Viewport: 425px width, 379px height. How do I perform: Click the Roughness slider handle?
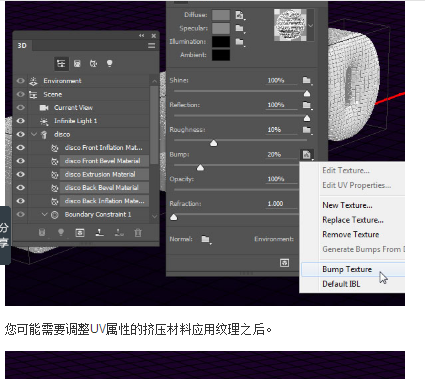point(214,143)
